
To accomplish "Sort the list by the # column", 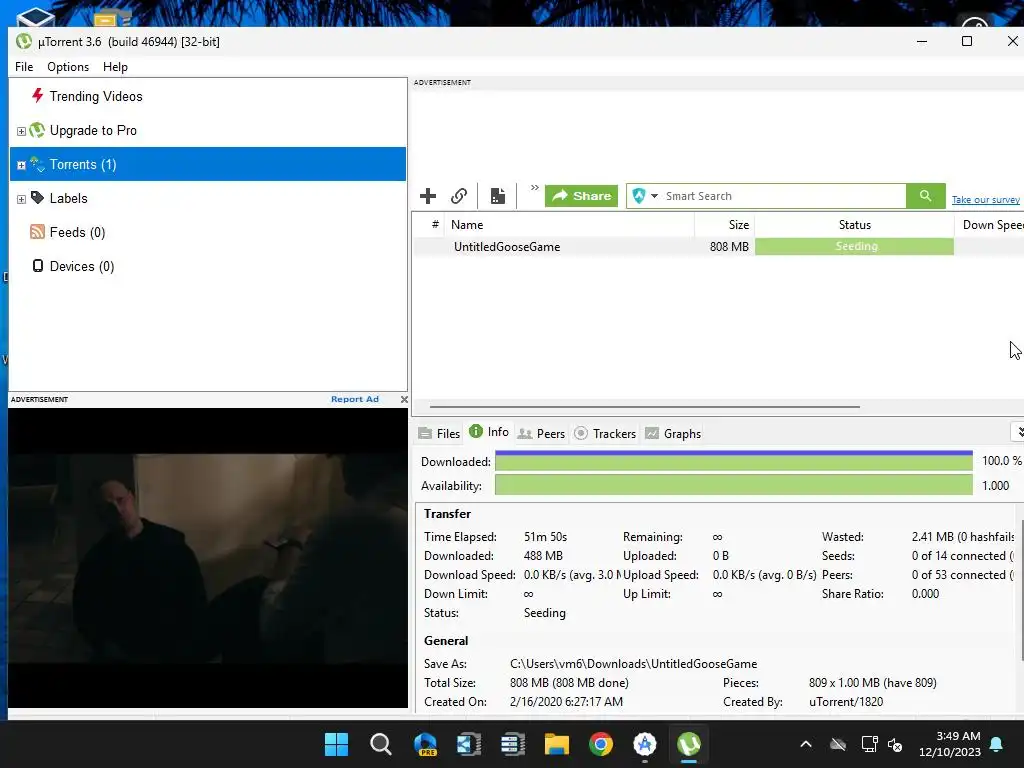I will 429,225.
